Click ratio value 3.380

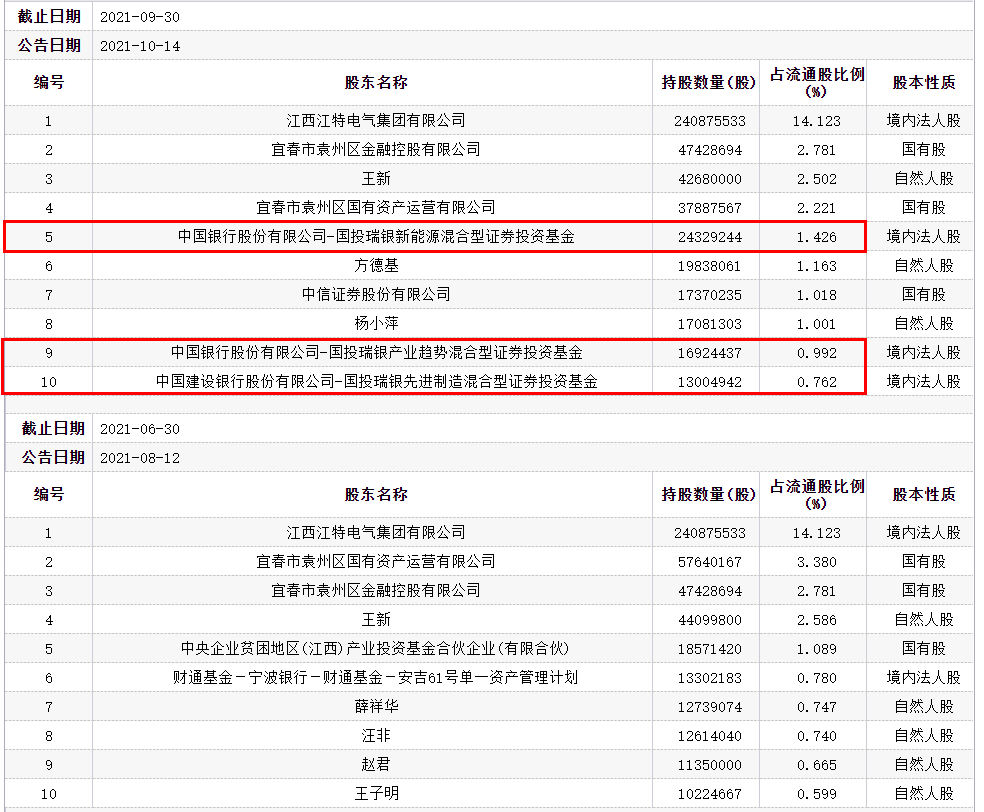tap(816, 562)
